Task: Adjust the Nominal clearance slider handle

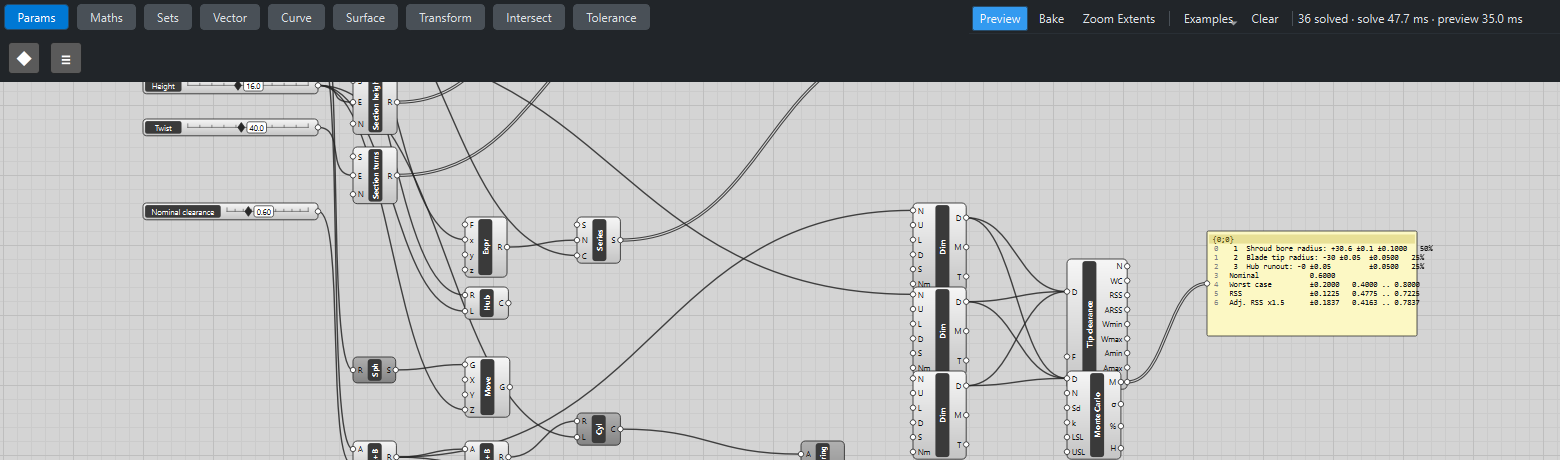Action: (248, 211)
